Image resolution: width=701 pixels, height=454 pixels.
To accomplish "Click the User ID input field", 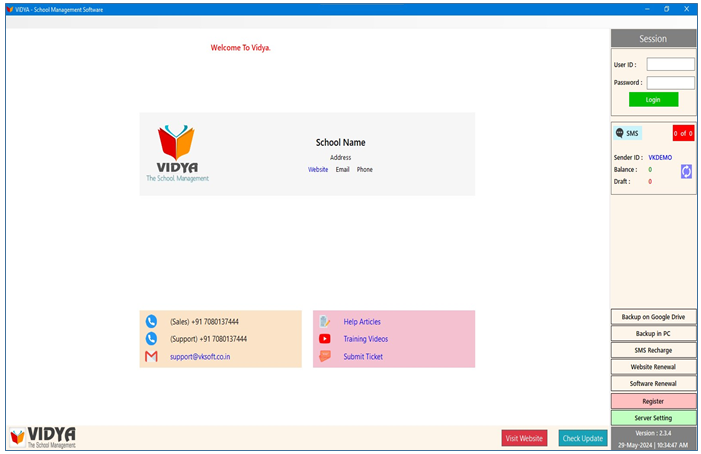I will click(670, 64).
